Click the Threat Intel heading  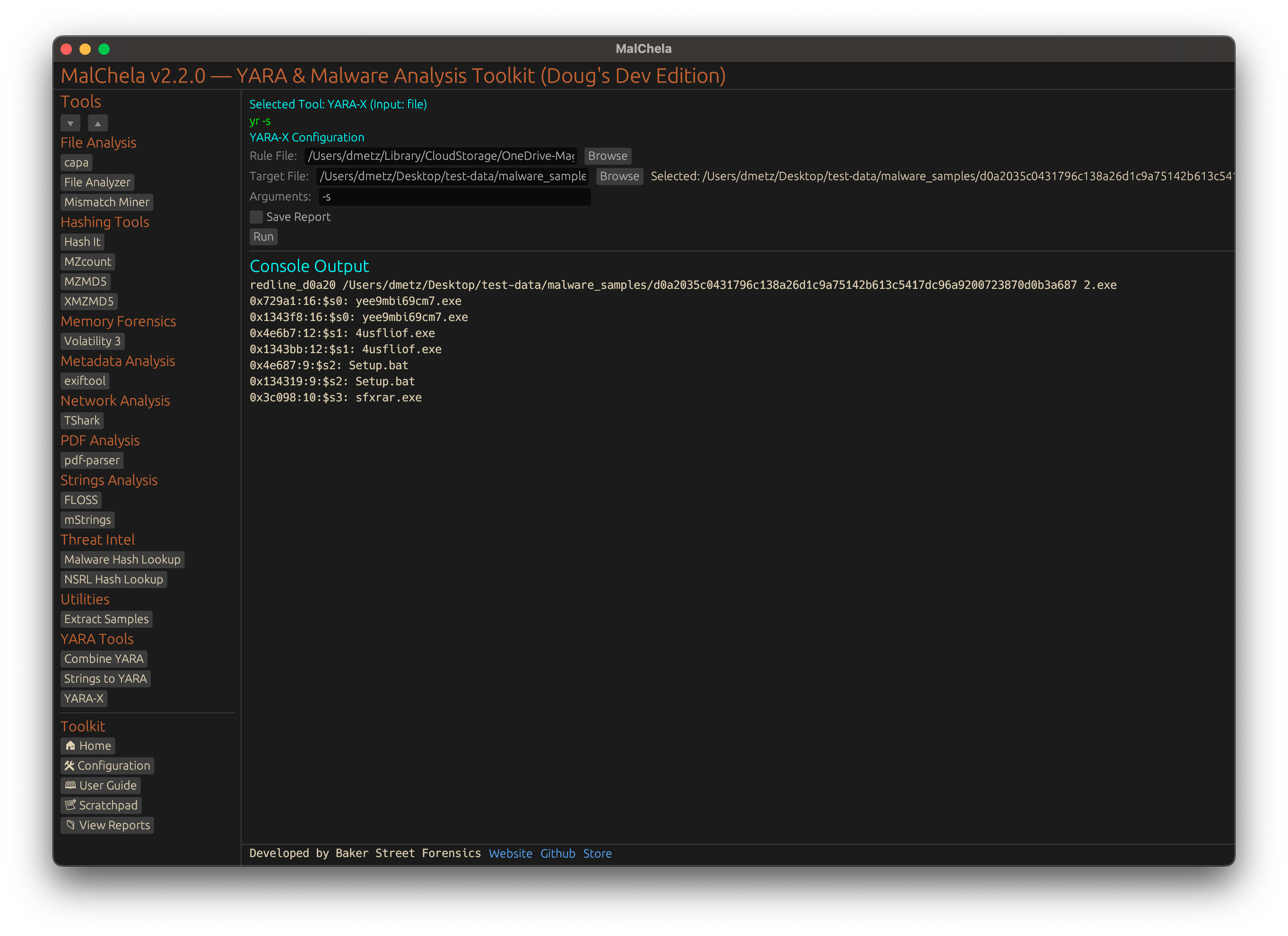tap(98, 540)
